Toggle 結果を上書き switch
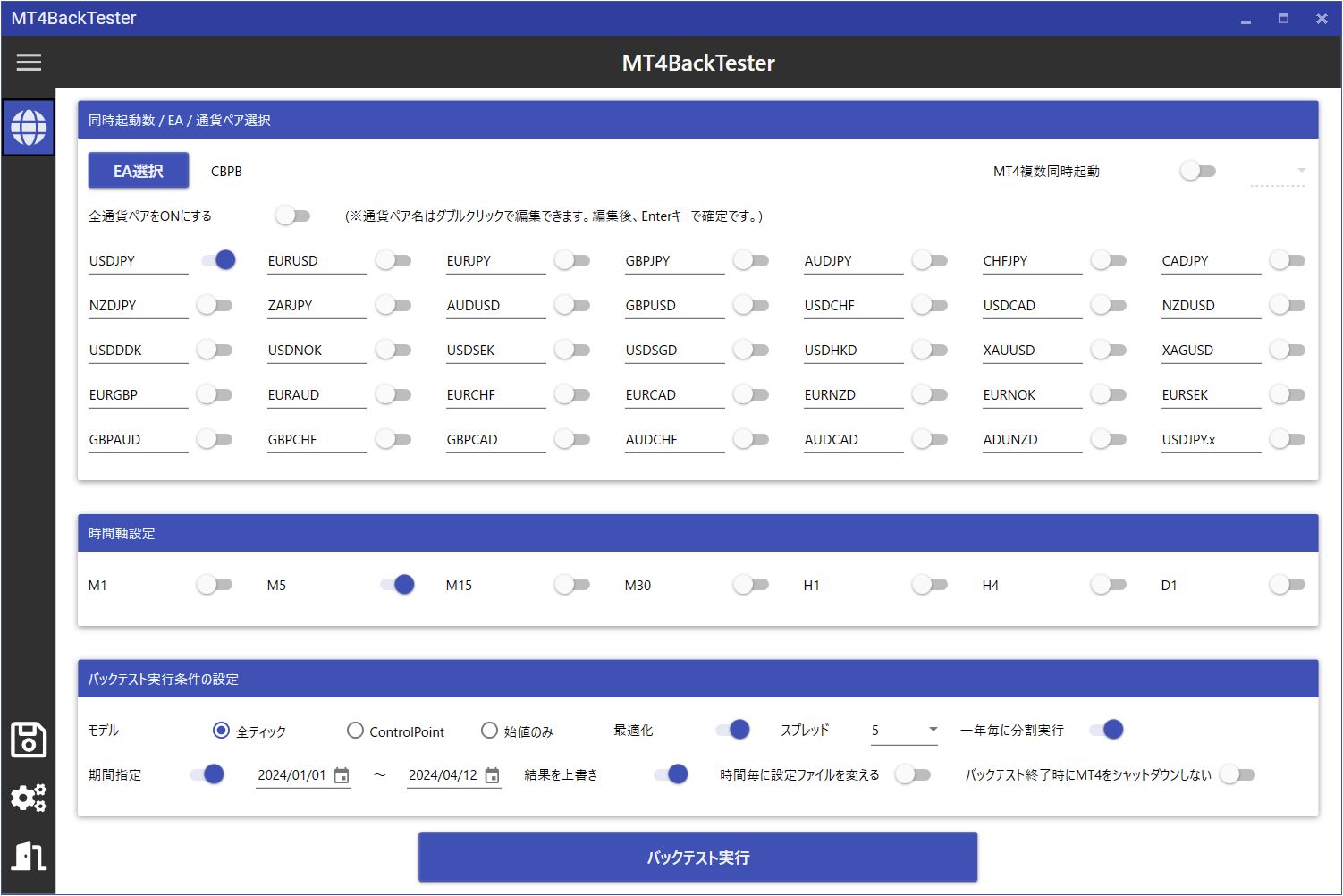This screenshot has height=896, width=1343. [x=671, y=774]
